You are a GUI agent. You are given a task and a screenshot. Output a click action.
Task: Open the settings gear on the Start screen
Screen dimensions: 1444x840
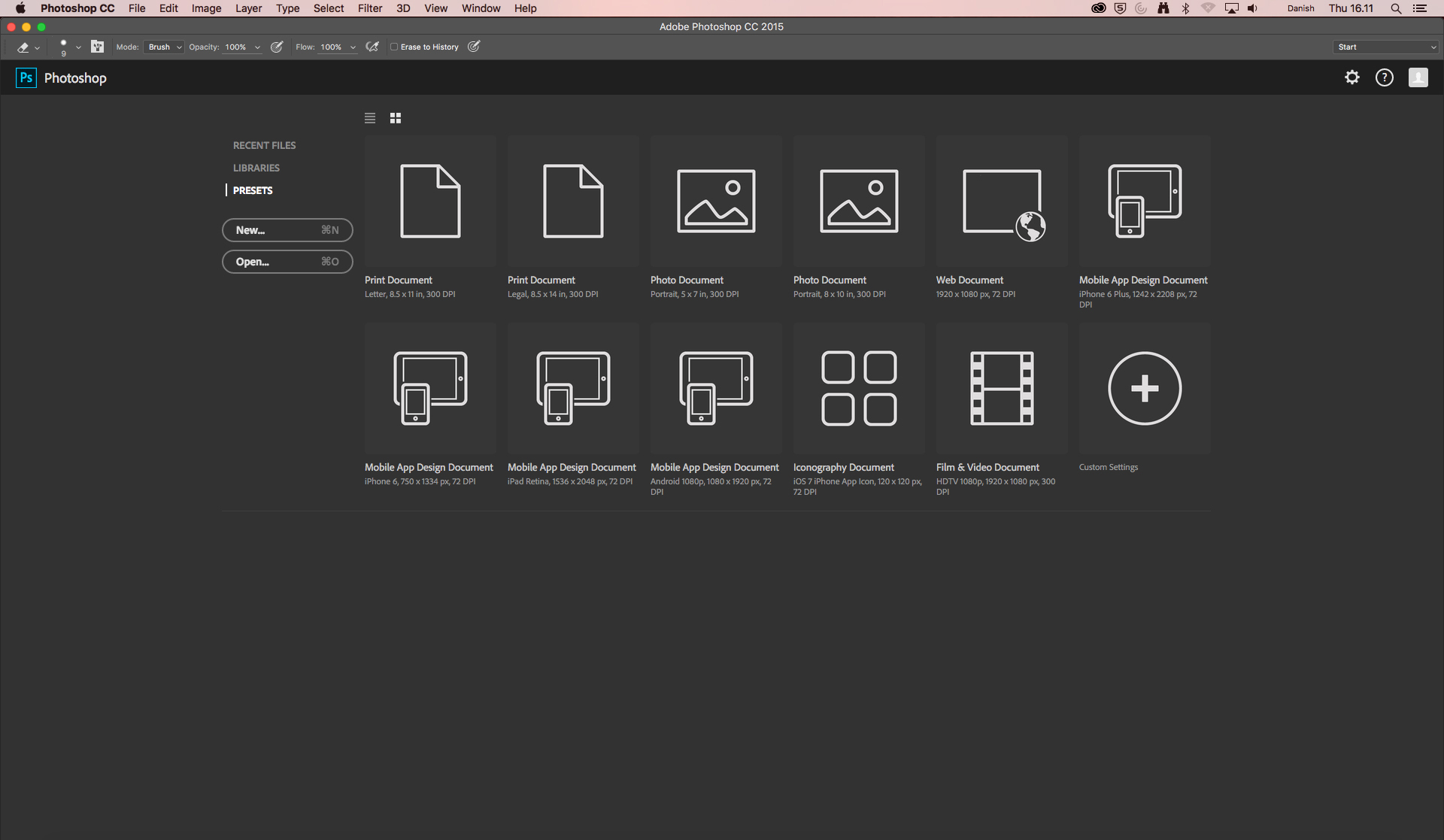click(1351, 77)
